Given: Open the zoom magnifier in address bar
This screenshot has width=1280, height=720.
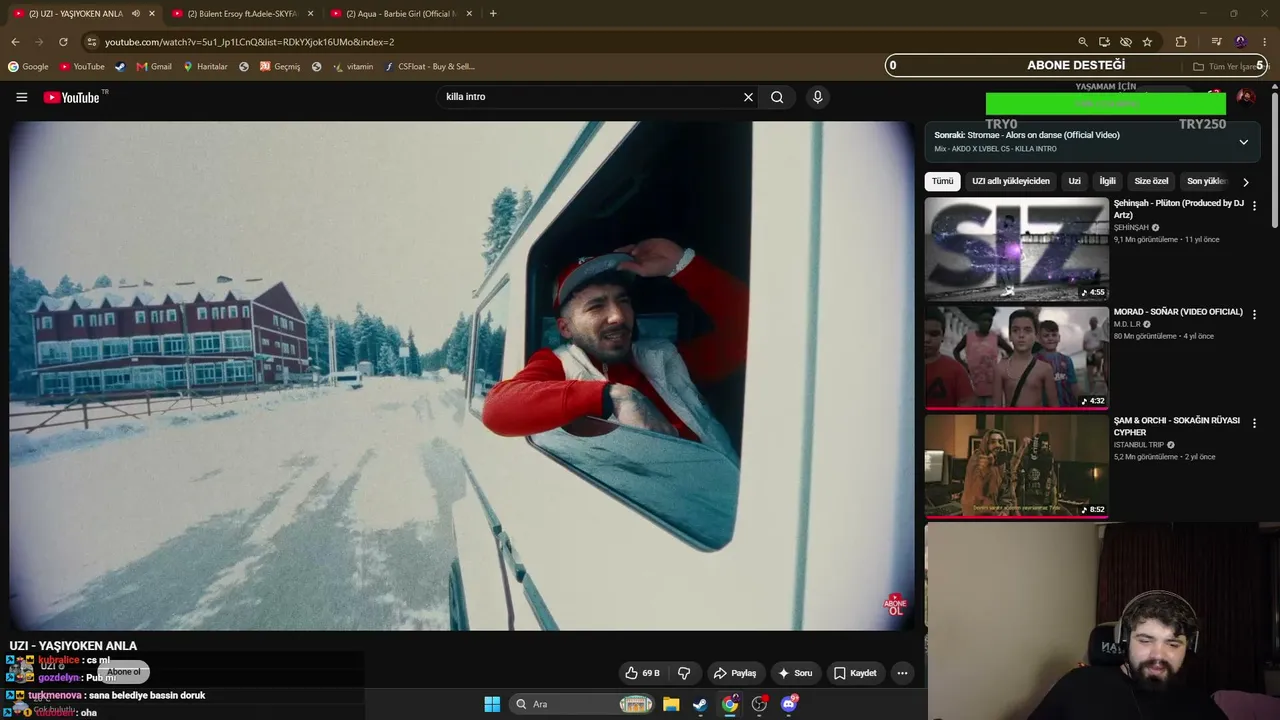Looking at the screenshot, I should click(x=1082, y=42).
